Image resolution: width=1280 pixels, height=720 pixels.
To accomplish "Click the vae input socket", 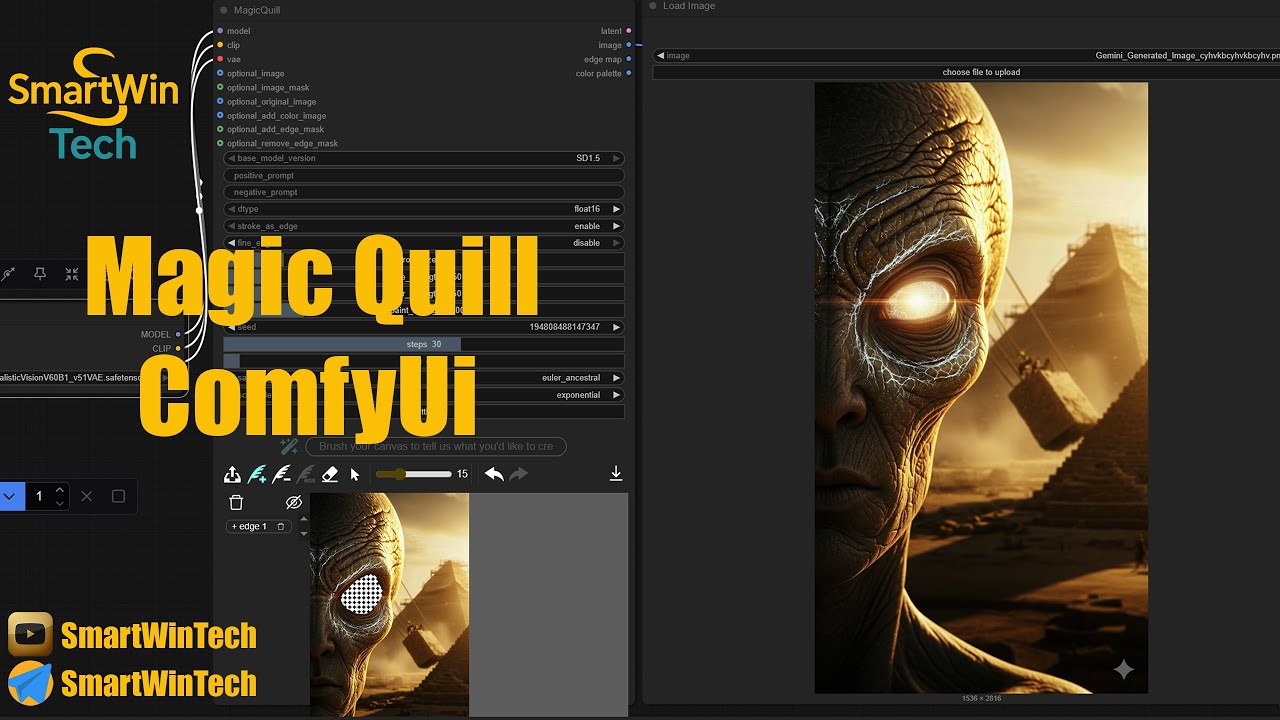I will [x=220, y=59].
